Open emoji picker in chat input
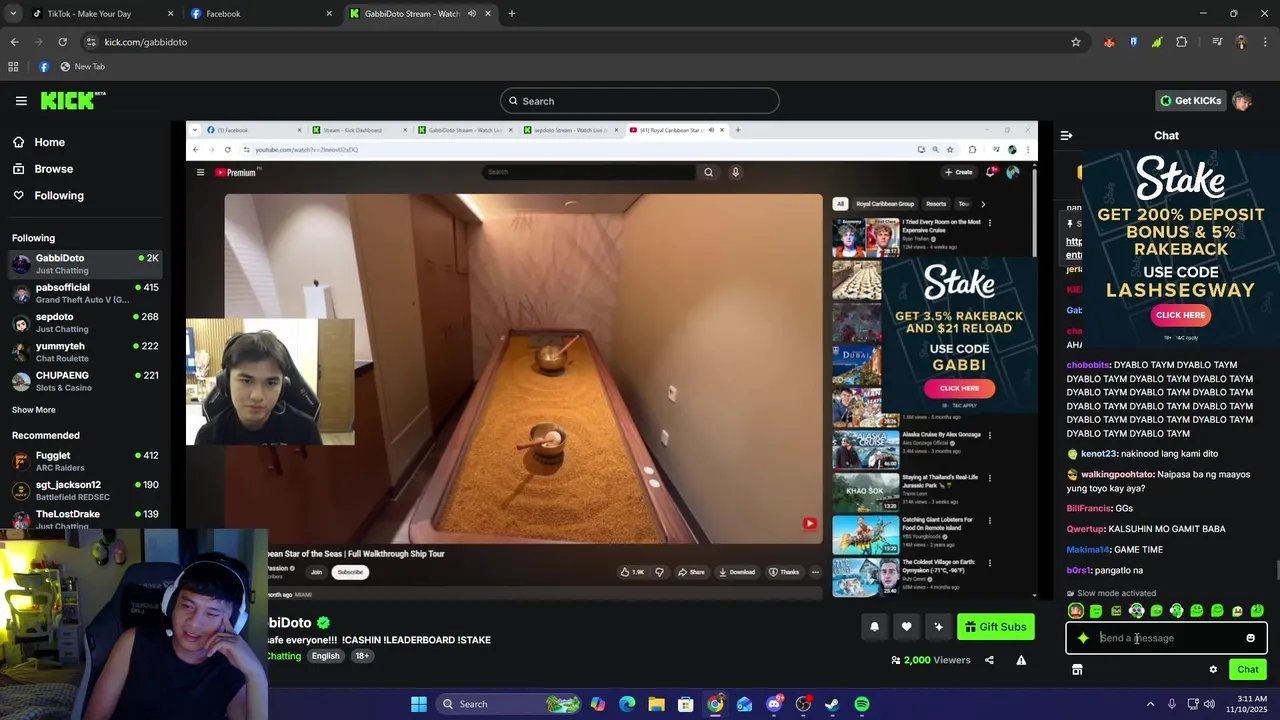This screenshot has height=720, width=1280. click(1250, 638)
